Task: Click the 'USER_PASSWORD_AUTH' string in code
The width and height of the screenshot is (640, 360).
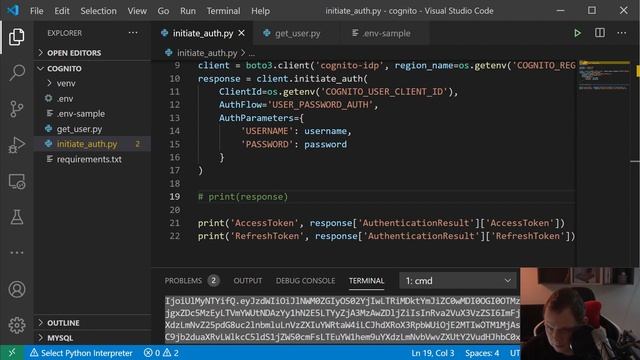Action: click(x=320, y=105)
